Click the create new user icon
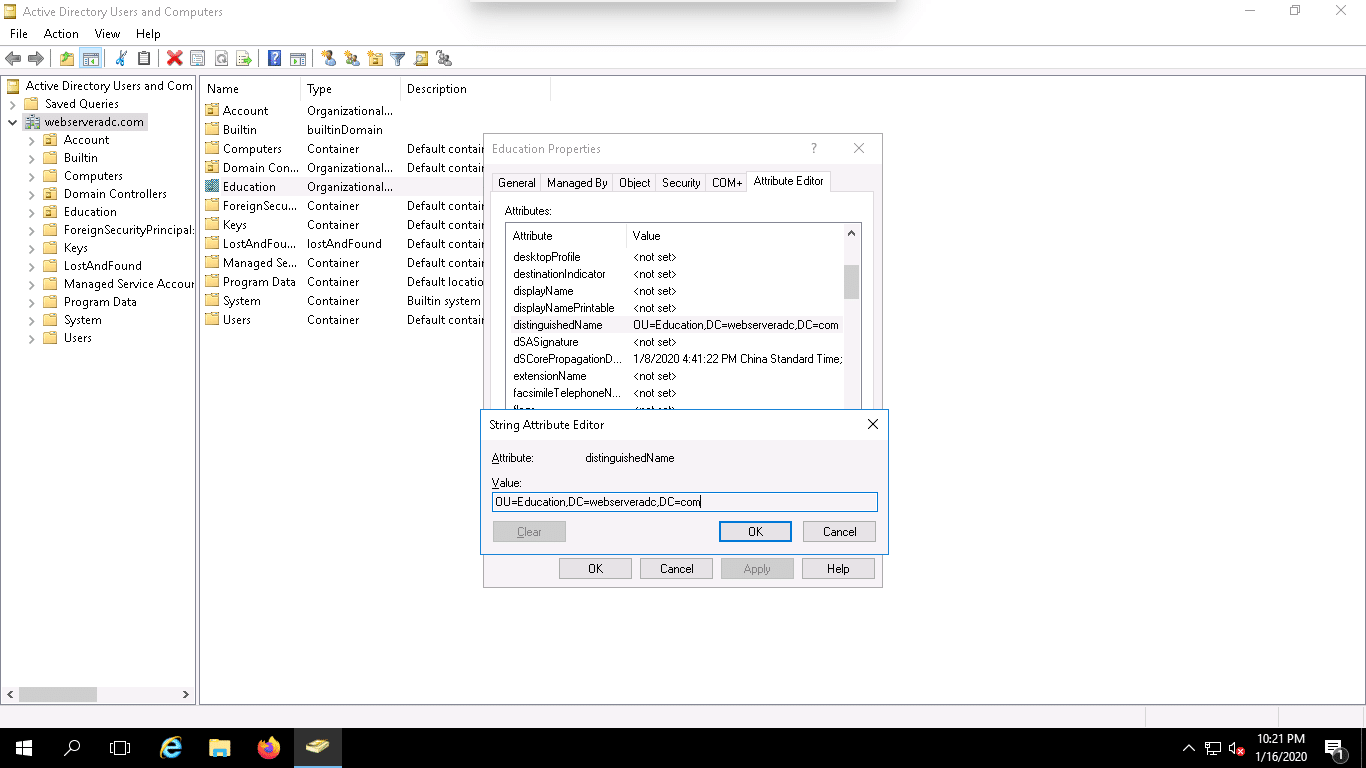 pyautogui.click(x=328, y=59)
